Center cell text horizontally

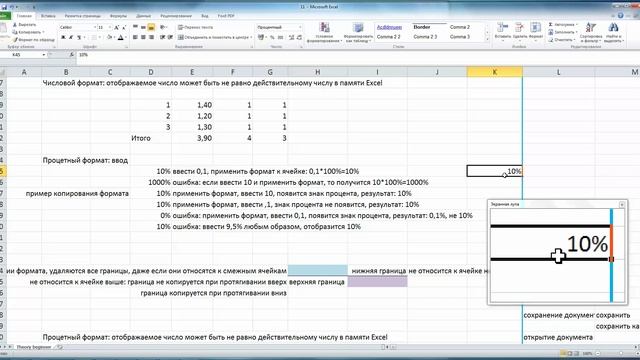[143, 38]
